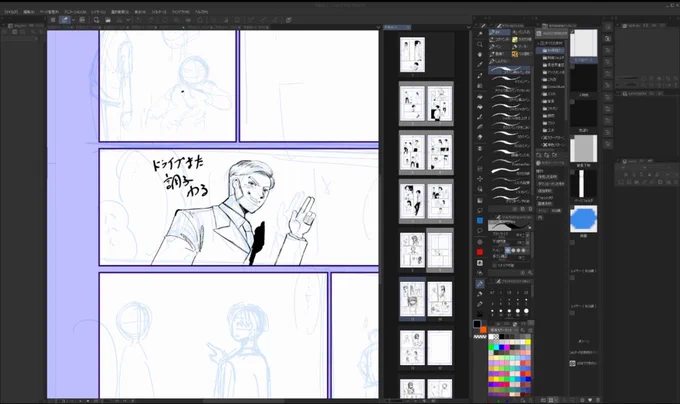Image resolution: width=680 pixels, height=404 pixels.
Task: Toggle checkbox on second black material thumbnail
Action: coord(572,102)
